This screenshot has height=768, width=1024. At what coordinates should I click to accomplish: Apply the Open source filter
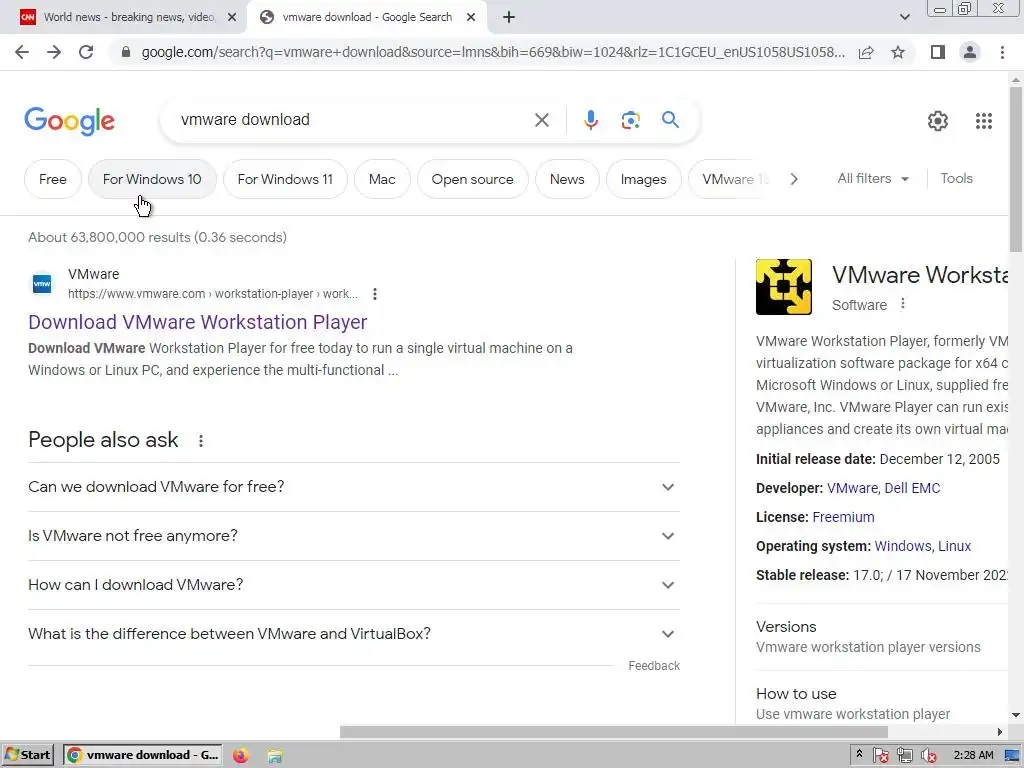[x=472, y=179]
